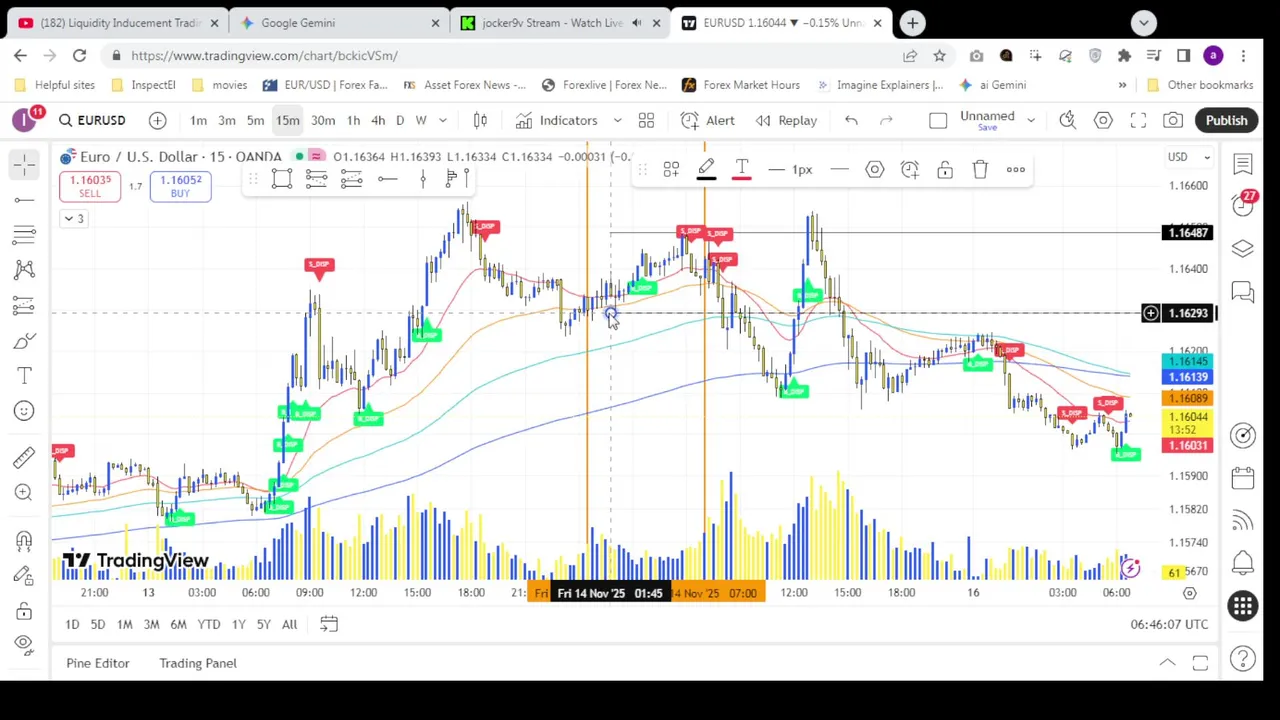This screenshot has height=720, width=1280.
Task: Take a chart snapshot with camera icon
Action: click(x=1173, y=120)
